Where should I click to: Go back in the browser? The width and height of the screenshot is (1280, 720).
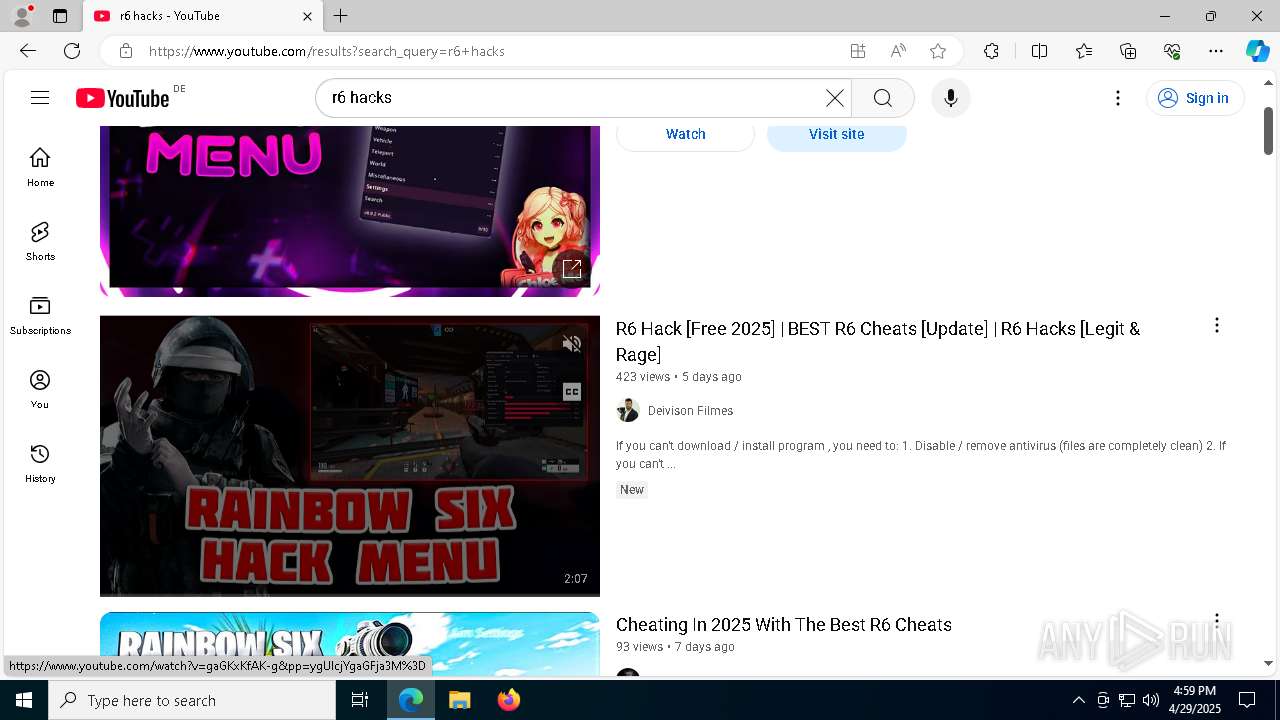coord(28,51)
